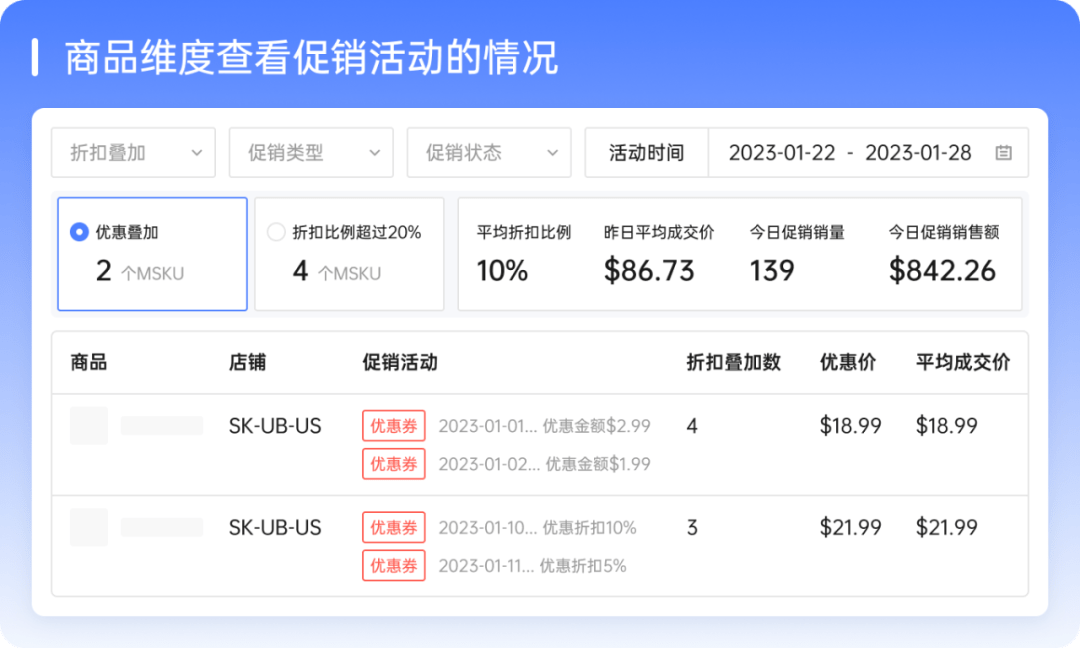The height and width of the screenshot is (648, 1080).
Task: Click the 折扣叠加数 column header
Action: [x=733, y=362]
